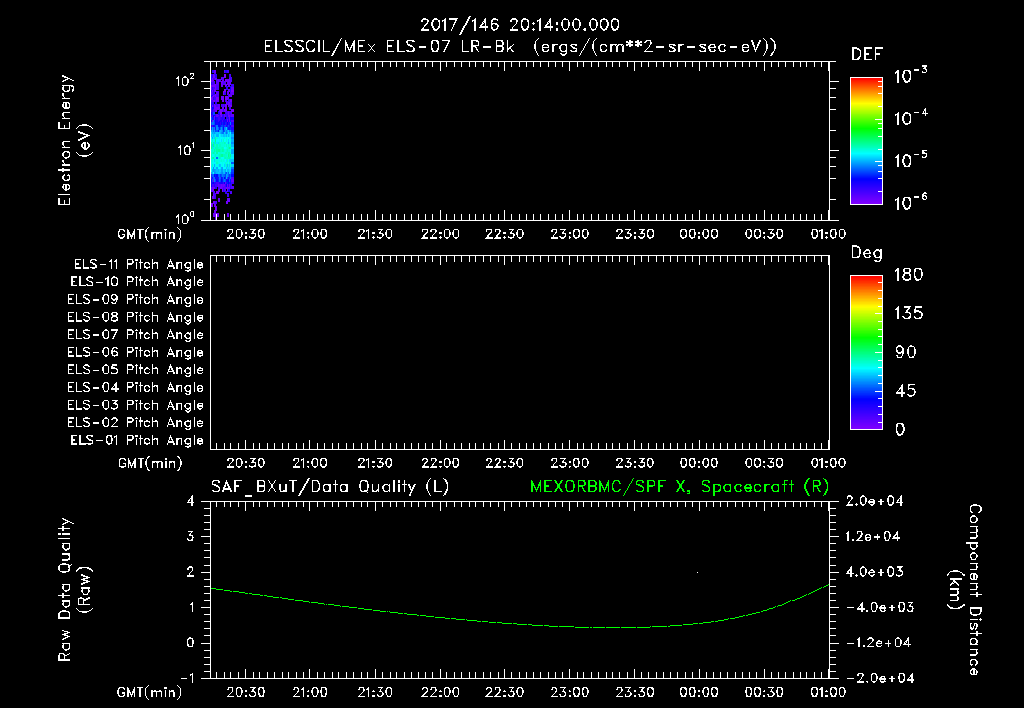Viewport: 1024px width, 708px height.
Task: Click GMT(min) label of the pitch angle panel
Action: (x=150, y=464)
